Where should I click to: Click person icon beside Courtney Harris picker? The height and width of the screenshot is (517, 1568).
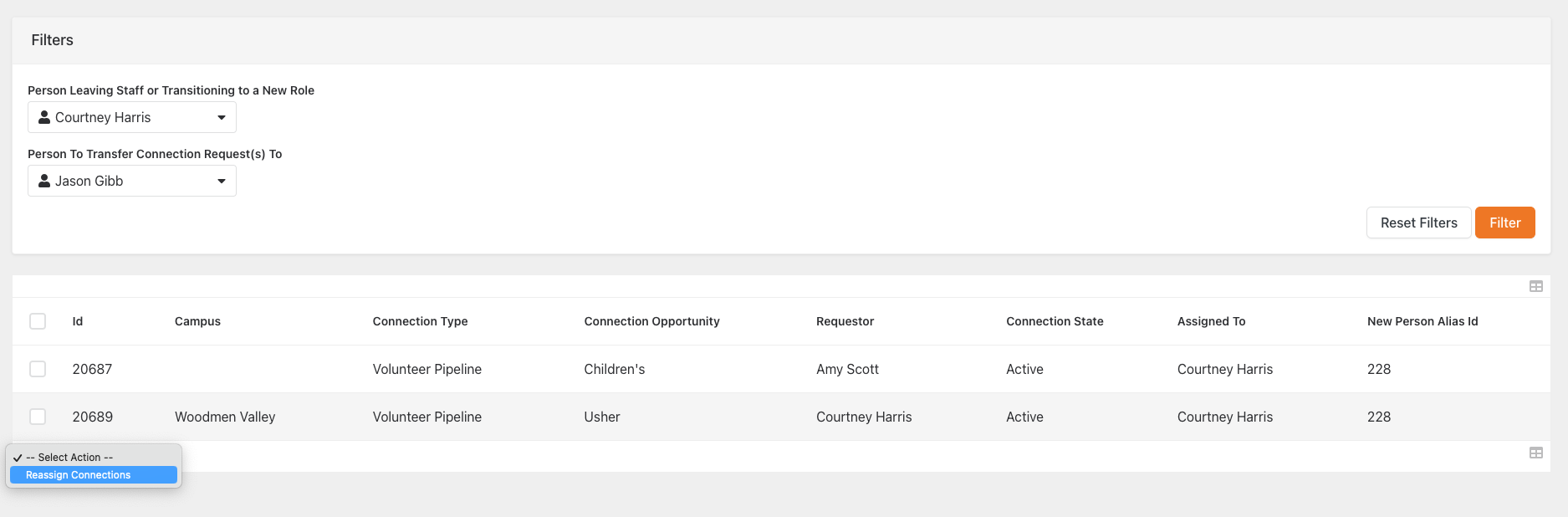click(44, 117)
